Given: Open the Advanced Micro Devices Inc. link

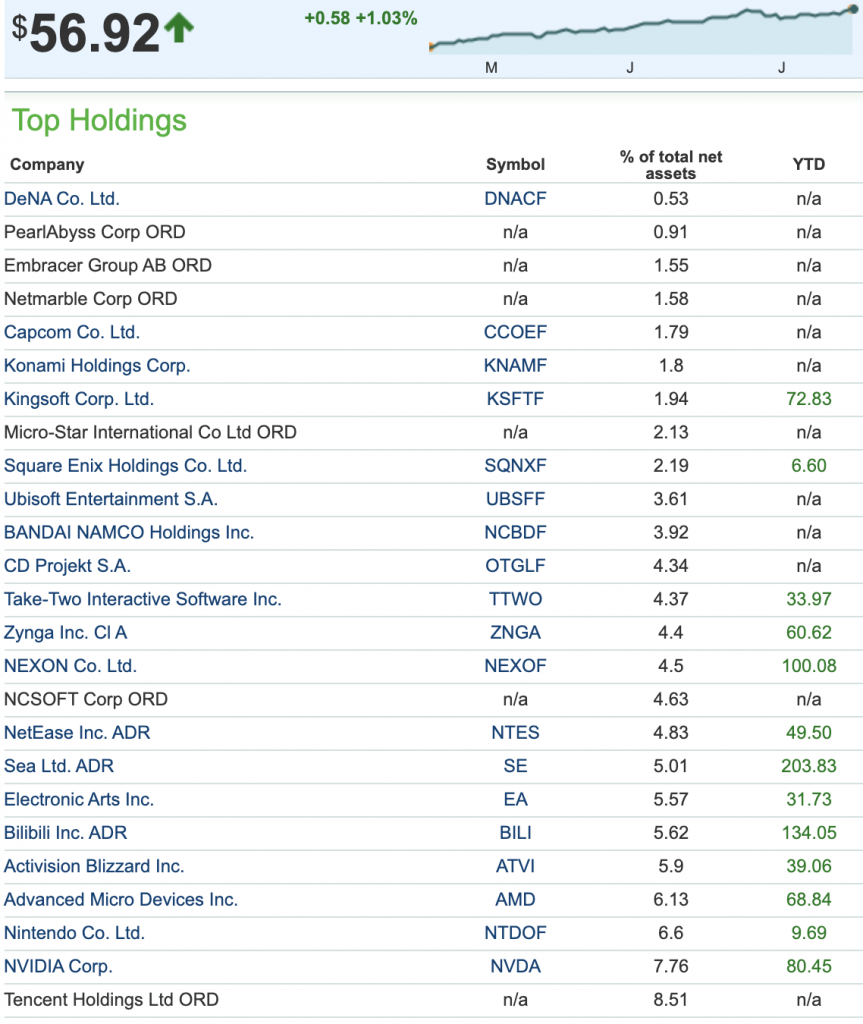Looking at the screenshot, I should pyautogui.click(x=121, y=899).
